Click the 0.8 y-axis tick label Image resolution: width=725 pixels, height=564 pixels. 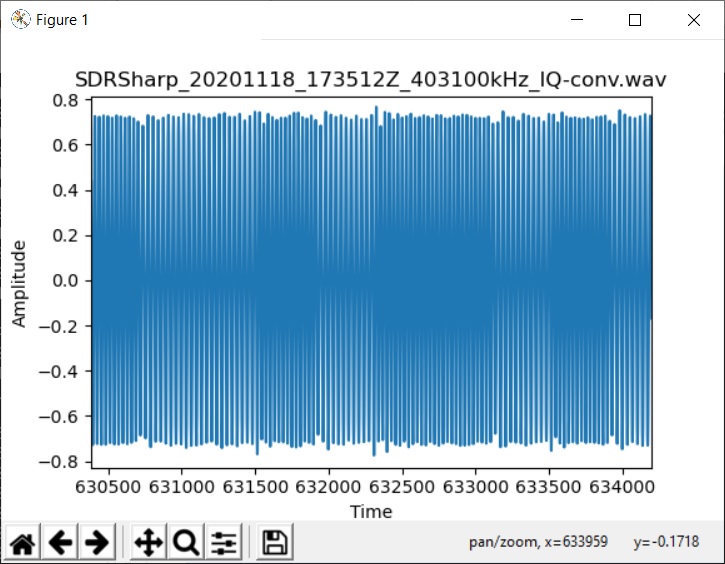tap(66, 100)
